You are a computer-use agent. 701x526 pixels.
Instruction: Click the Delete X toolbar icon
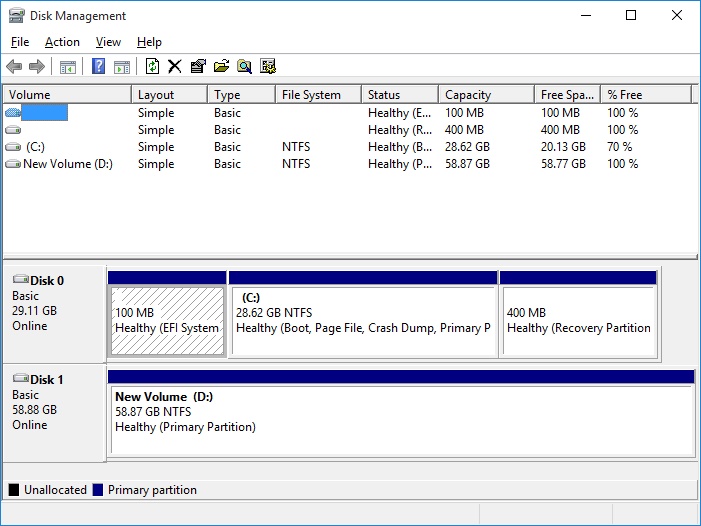point(175,67)
